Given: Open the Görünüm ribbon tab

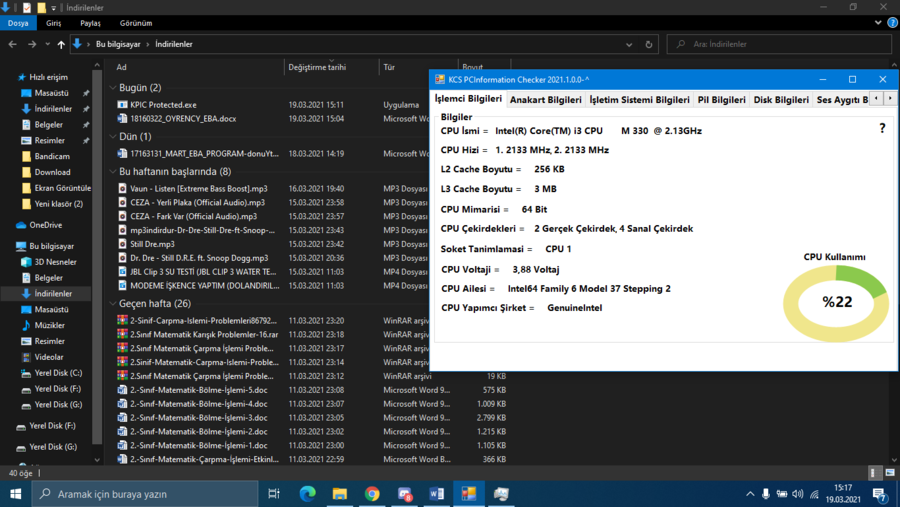Looking at the screenshot, I should coord(136,23).
